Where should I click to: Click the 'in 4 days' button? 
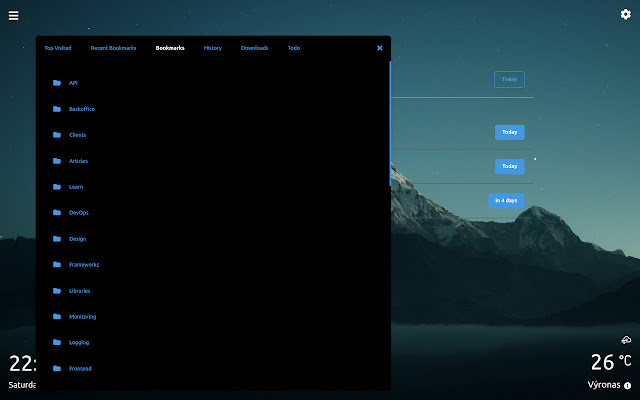click(506, 200)
